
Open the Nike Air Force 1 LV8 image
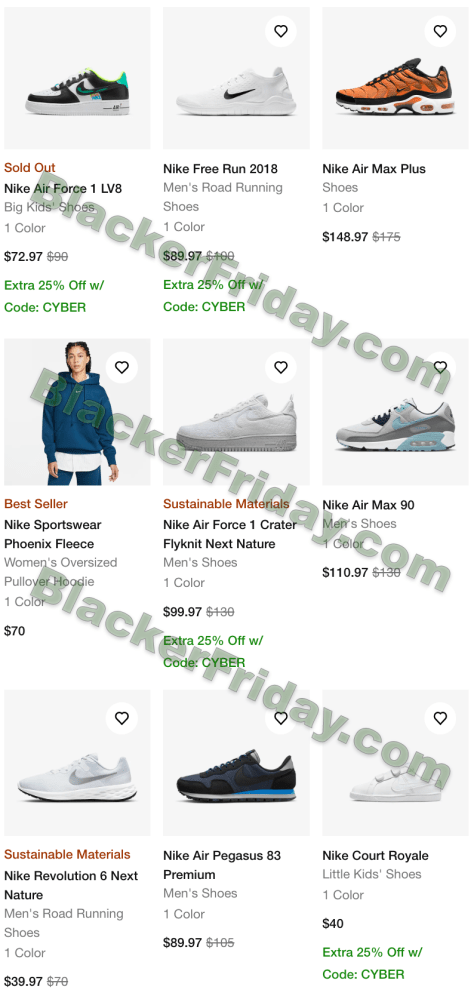click(x=77, y=78)
